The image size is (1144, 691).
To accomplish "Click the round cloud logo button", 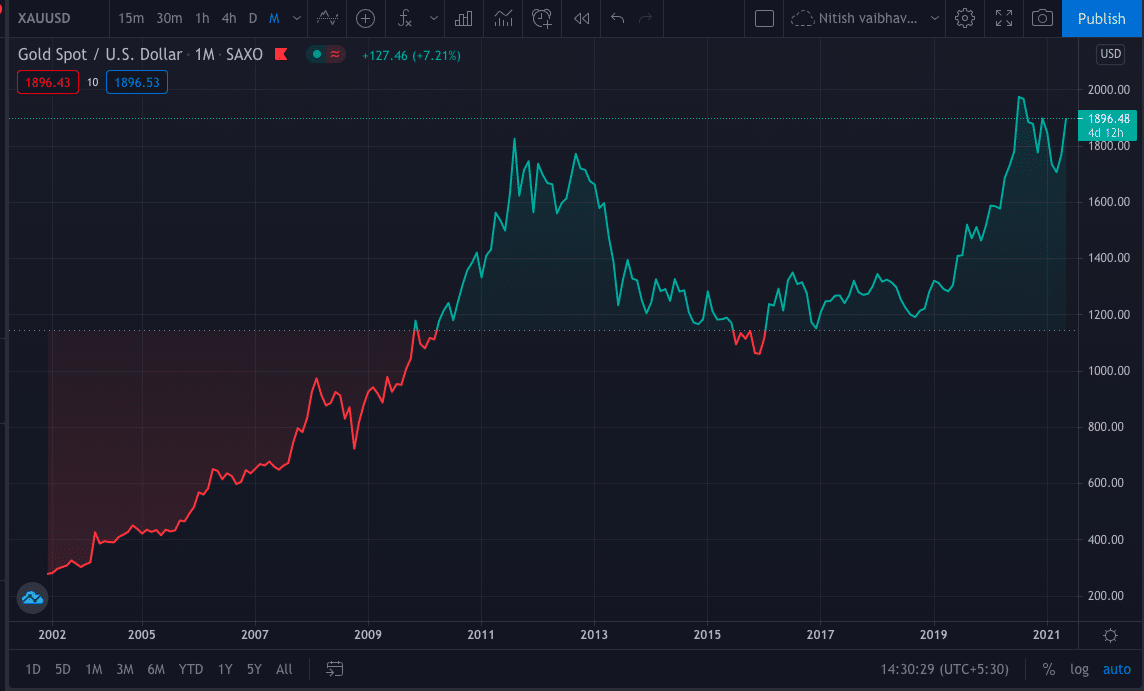I will (32, 598).
